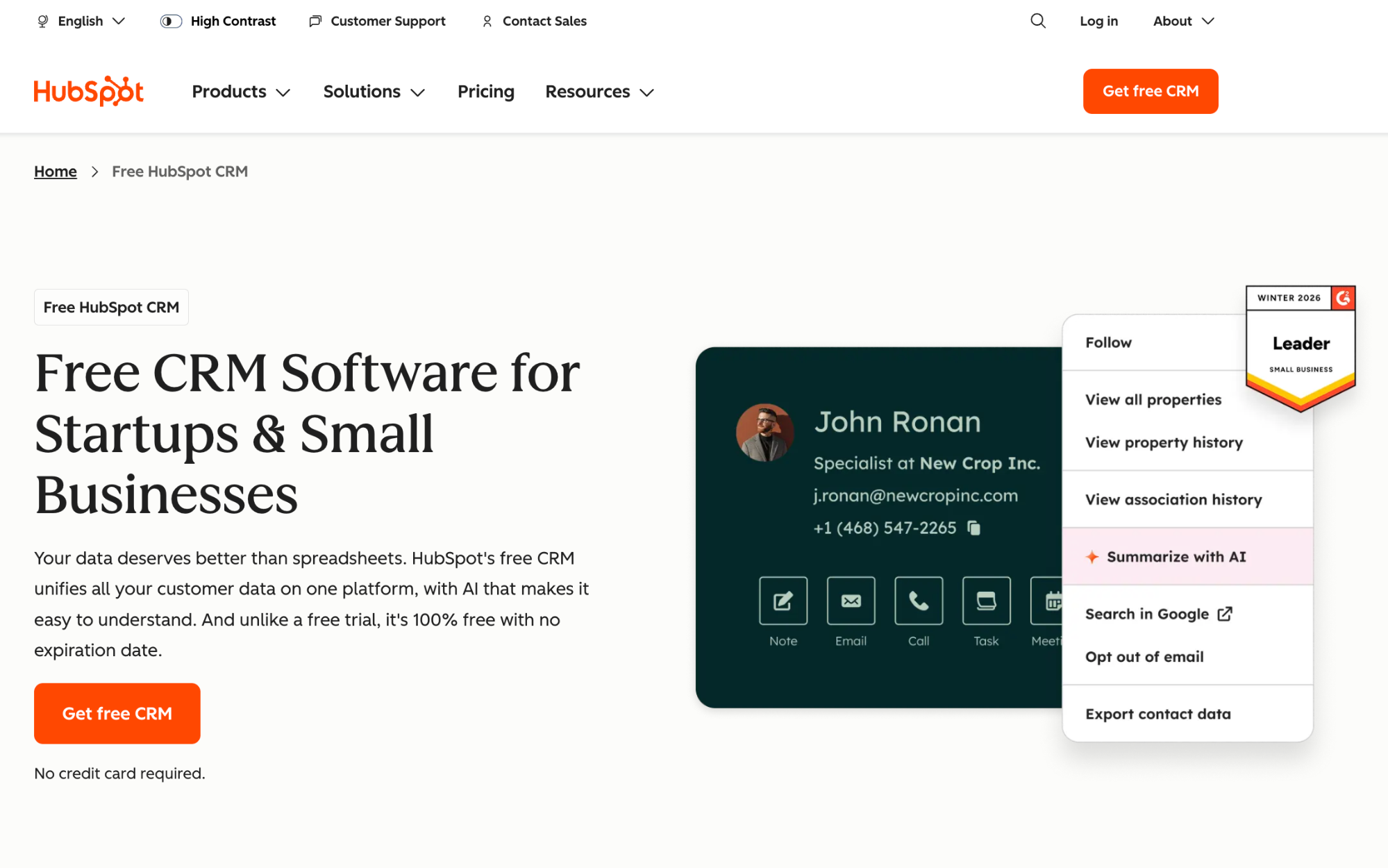Image resolution: width=1388 pixels, height=868 pixels.
Task: Click the email j.ronan@newcropinc.com
Action: point(916,496)
